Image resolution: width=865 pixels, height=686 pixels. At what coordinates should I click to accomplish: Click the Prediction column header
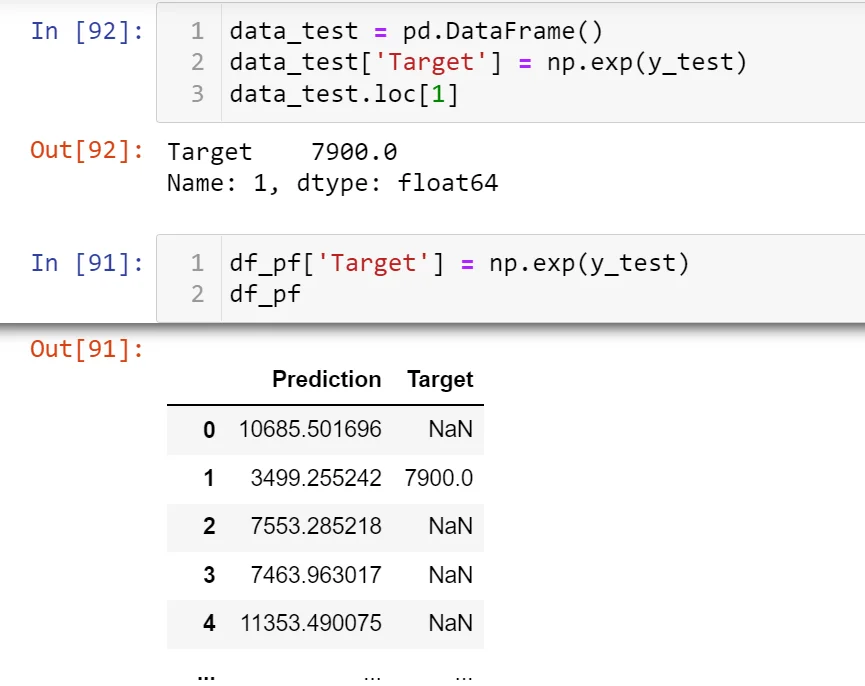[x=326, y=380]
